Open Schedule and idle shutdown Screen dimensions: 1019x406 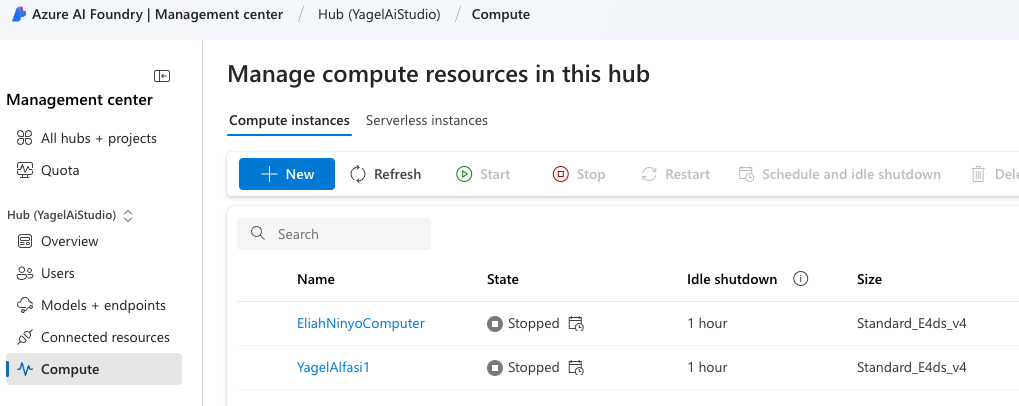(840, 174)
